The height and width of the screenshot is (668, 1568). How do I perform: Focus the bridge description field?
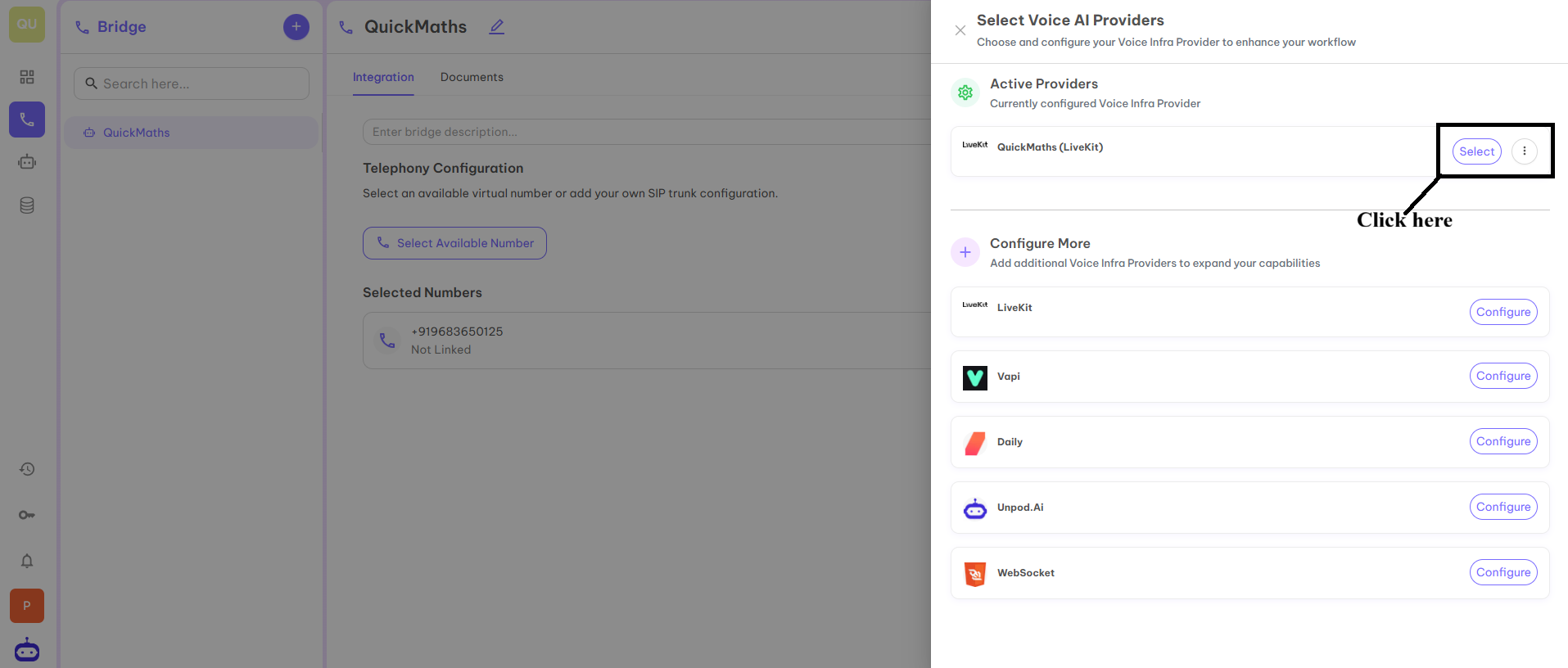pyautogui.click(x=647, y=132)
